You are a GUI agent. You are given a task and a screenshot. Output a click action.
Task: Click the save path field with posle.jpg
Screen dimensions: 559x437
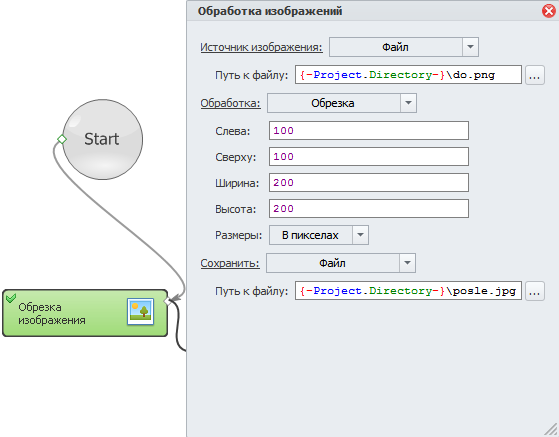pos(408,291)
